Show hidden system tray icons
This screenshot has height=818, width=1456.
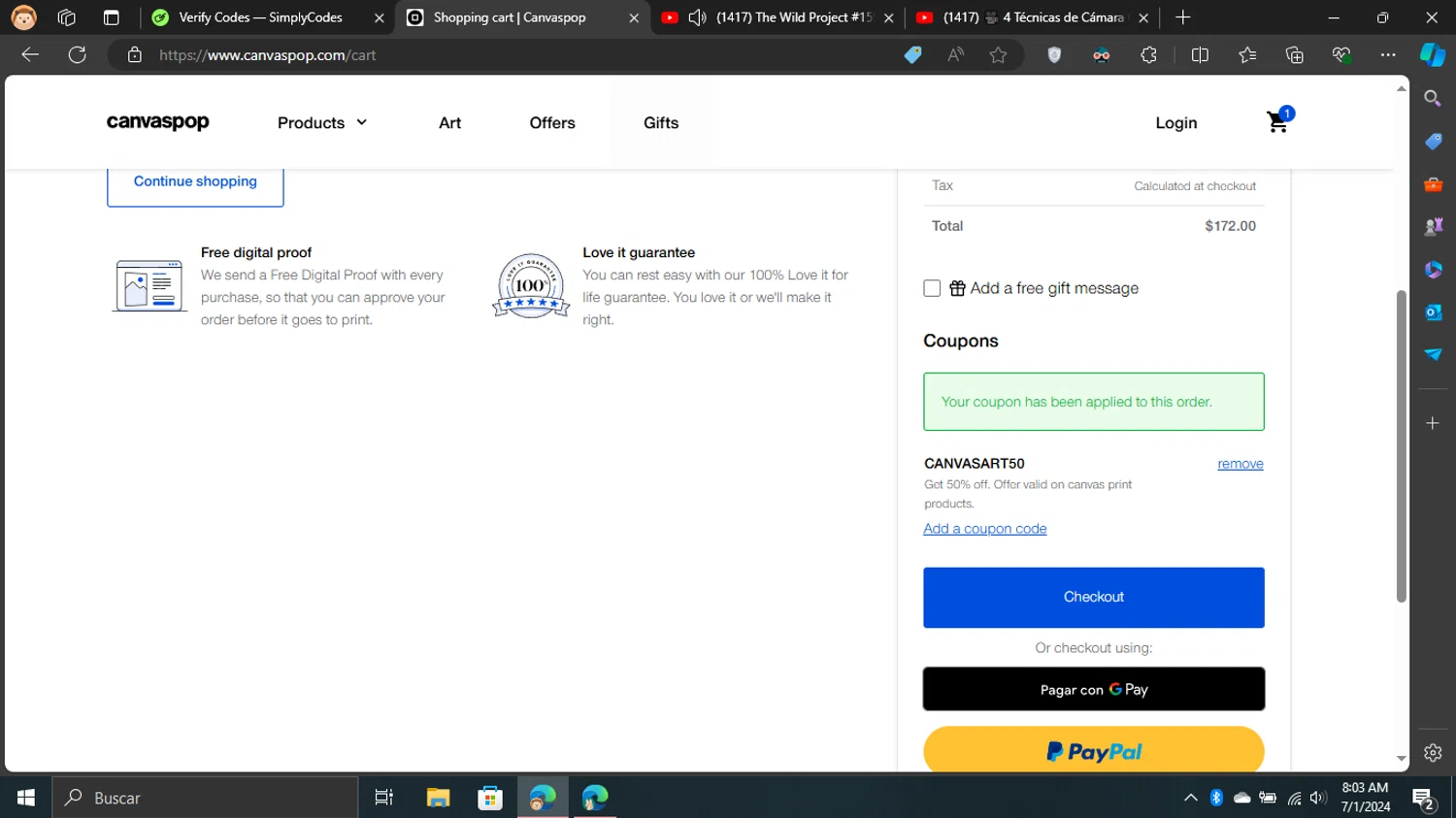point(1190,798)
